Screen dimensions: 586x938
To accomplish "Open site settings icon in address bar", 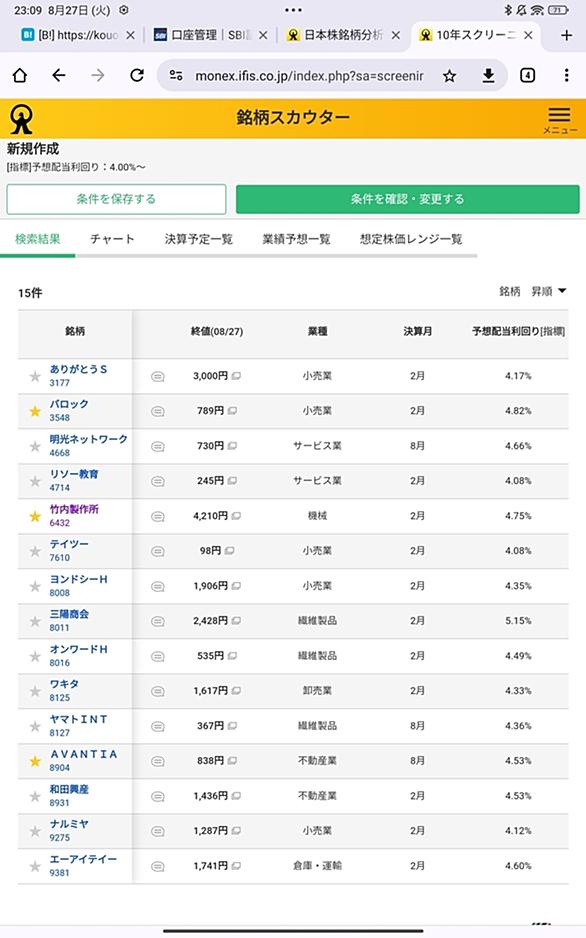I will 176,75.
